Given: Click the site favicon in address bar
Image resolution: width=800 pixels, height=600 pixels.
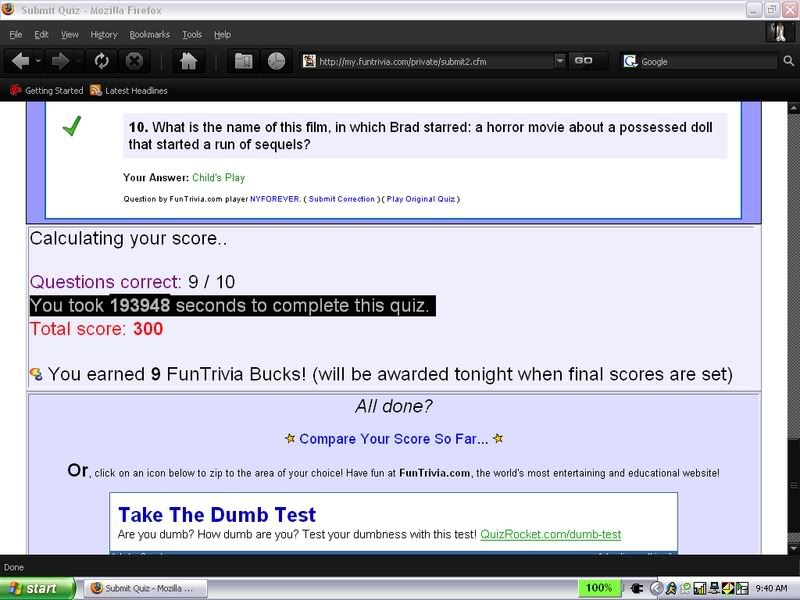Looking at the screenshot, I should pyautogui.click(x=309, y=61).
